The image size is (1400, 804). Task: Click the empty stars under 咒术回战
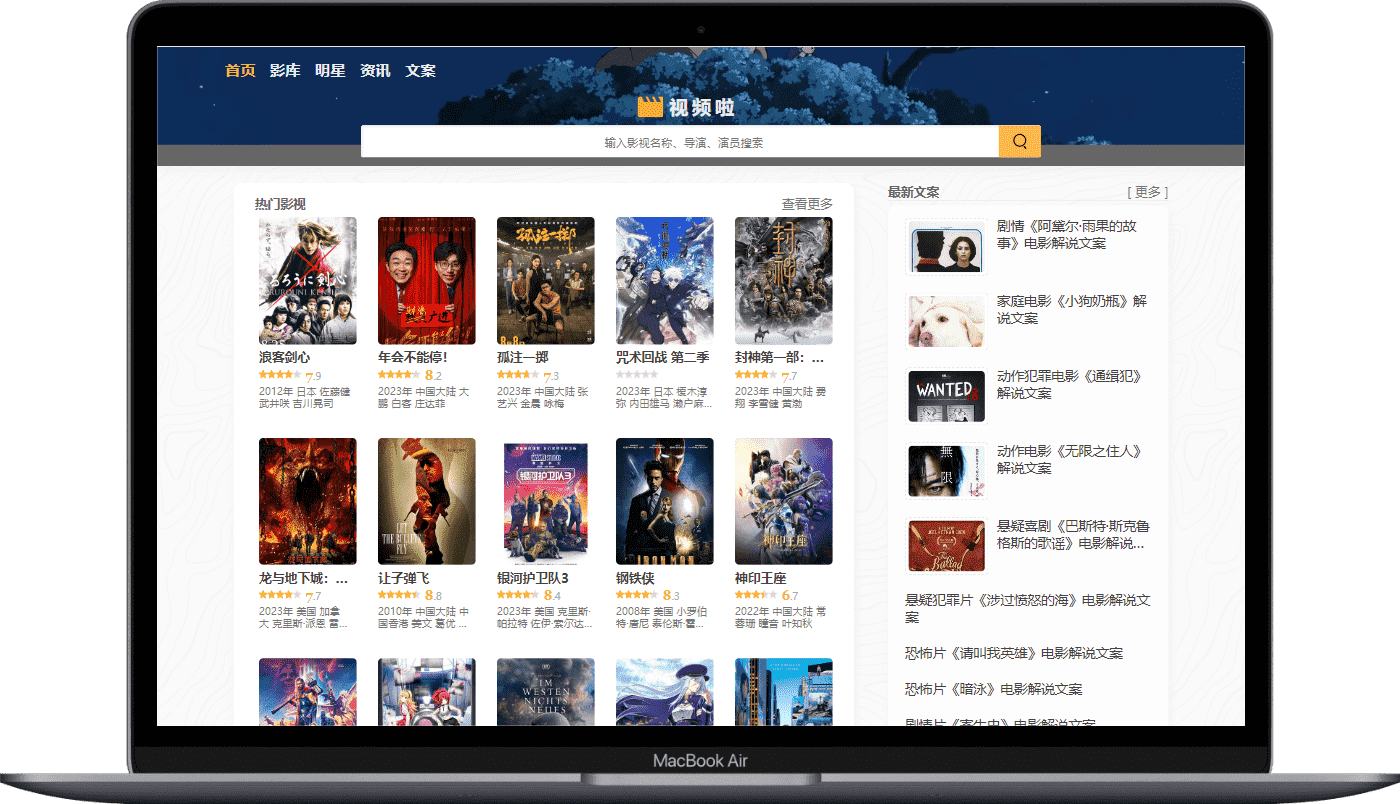tap(637, 374)
